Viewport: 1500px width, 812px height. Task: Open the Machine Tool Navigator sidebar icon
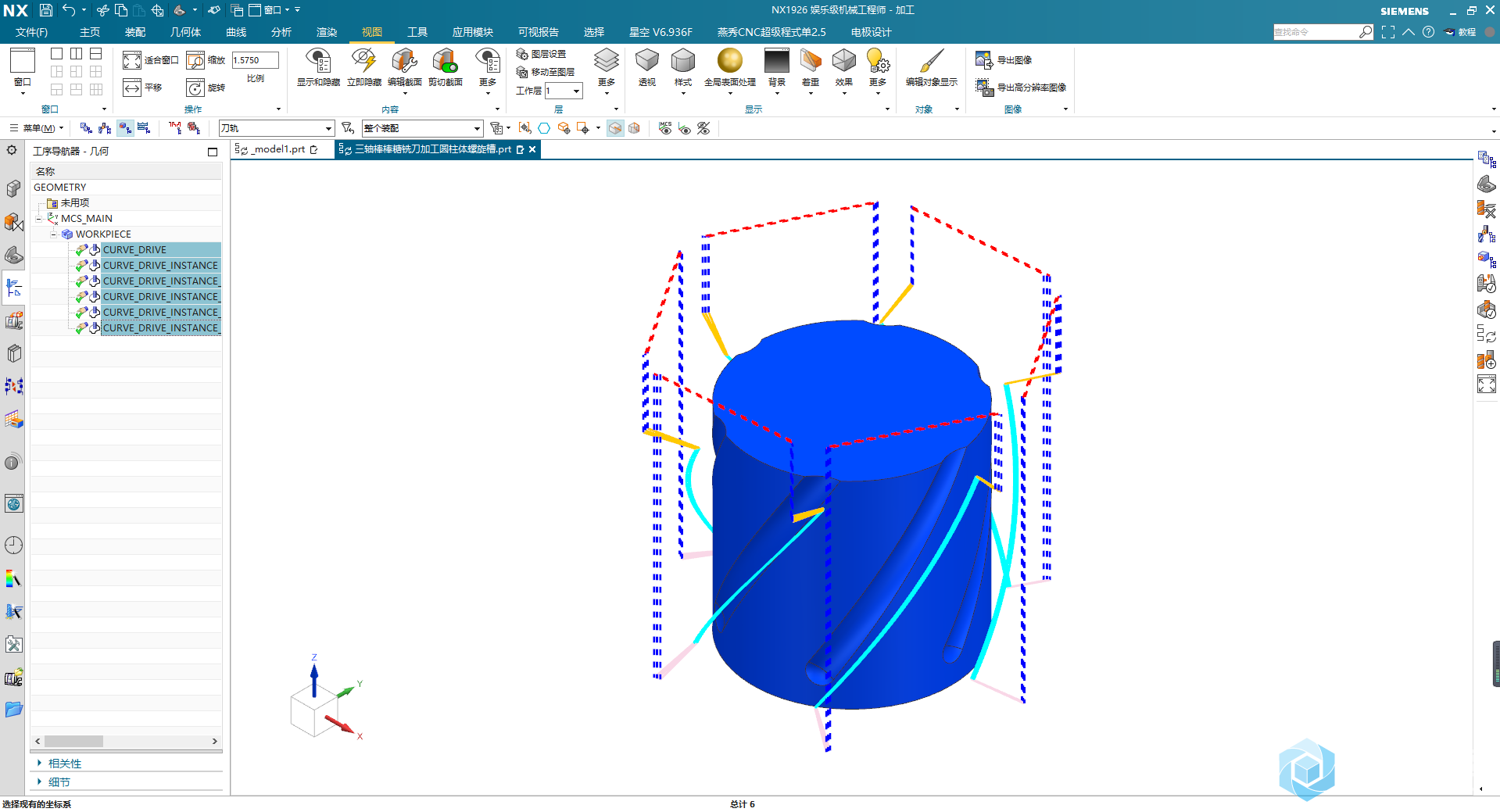point(13,320)
